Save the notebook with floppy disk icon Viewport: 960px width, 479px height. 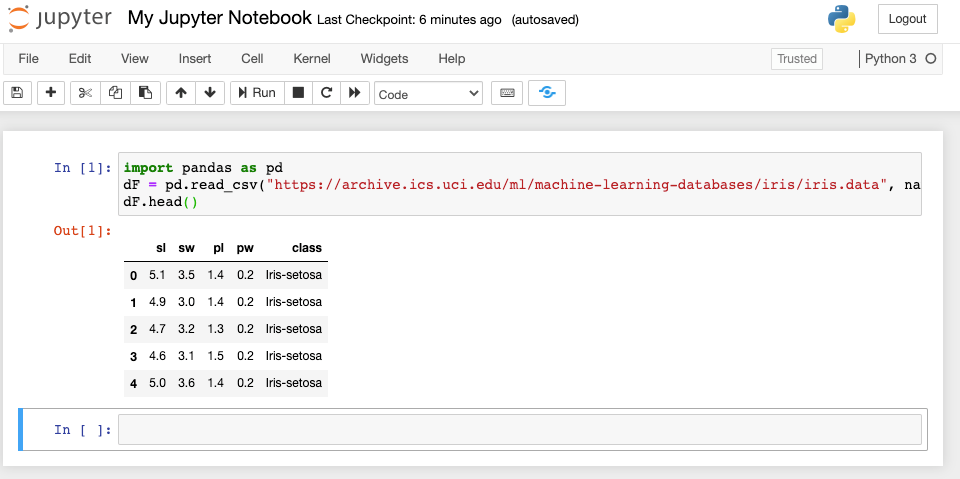pyautogui.click(x=17, y=93)
